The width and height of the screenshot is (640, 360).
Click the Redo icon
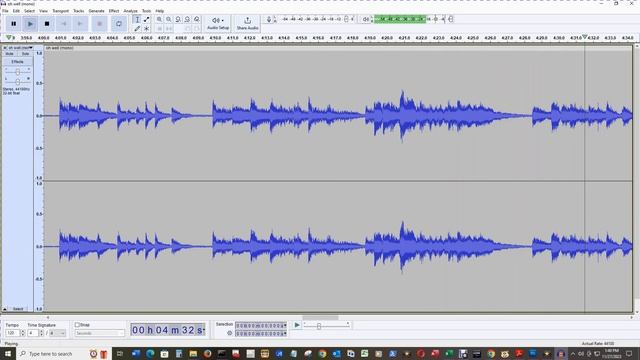pos(197,29)
